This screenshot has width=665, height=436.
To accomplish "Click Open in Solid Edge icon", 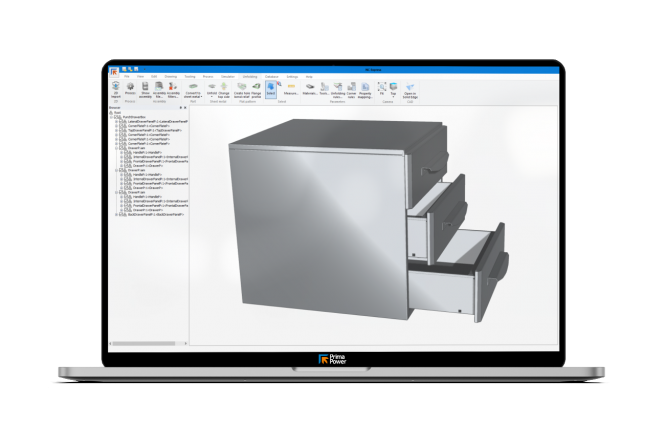I will pyautogui.click(x=410, y=88).
